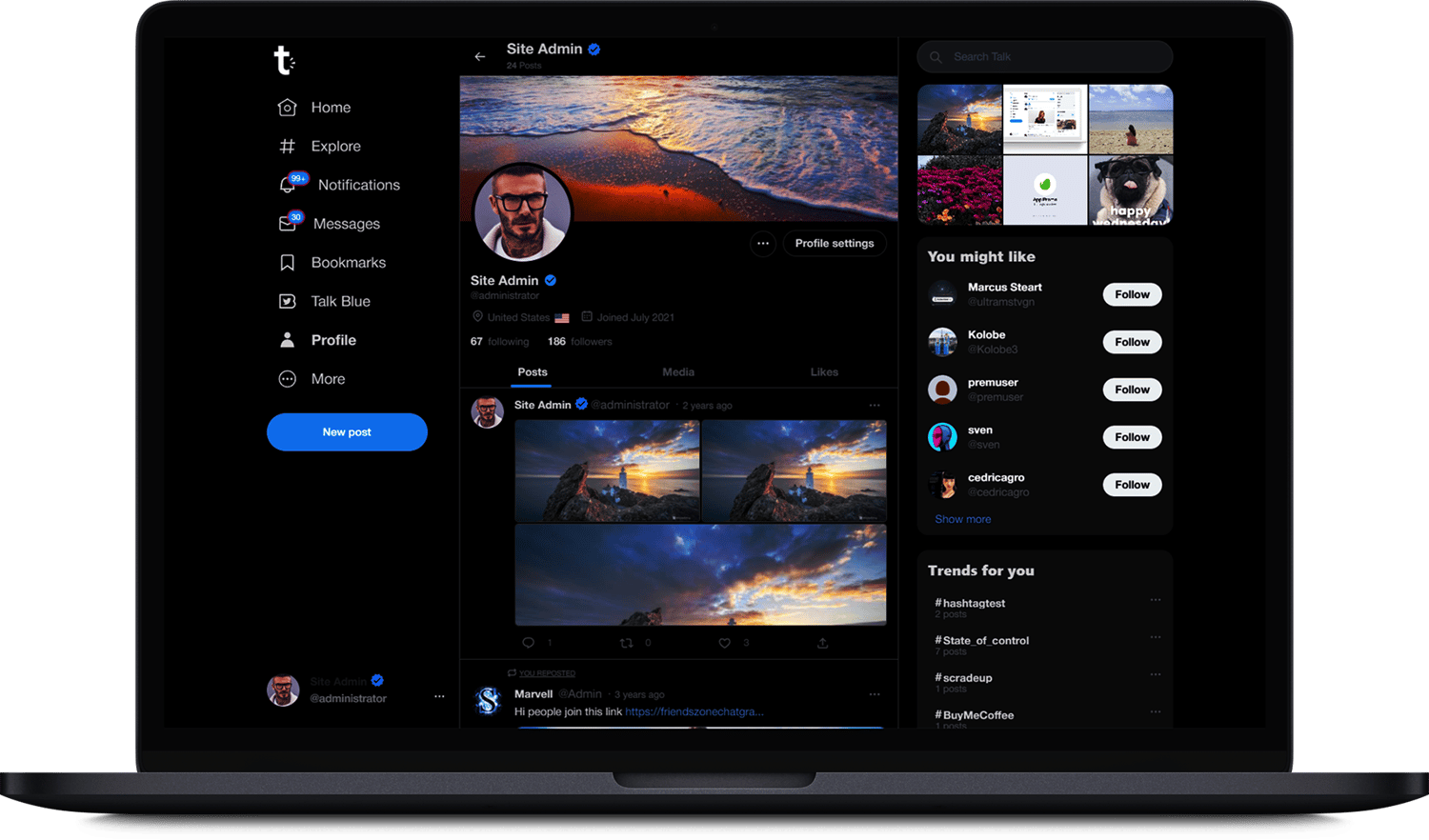Open the lighthouse sunset gallery thumbnail
The image size is (1429, 840).
pyautogui.click(x=959, y=119)
